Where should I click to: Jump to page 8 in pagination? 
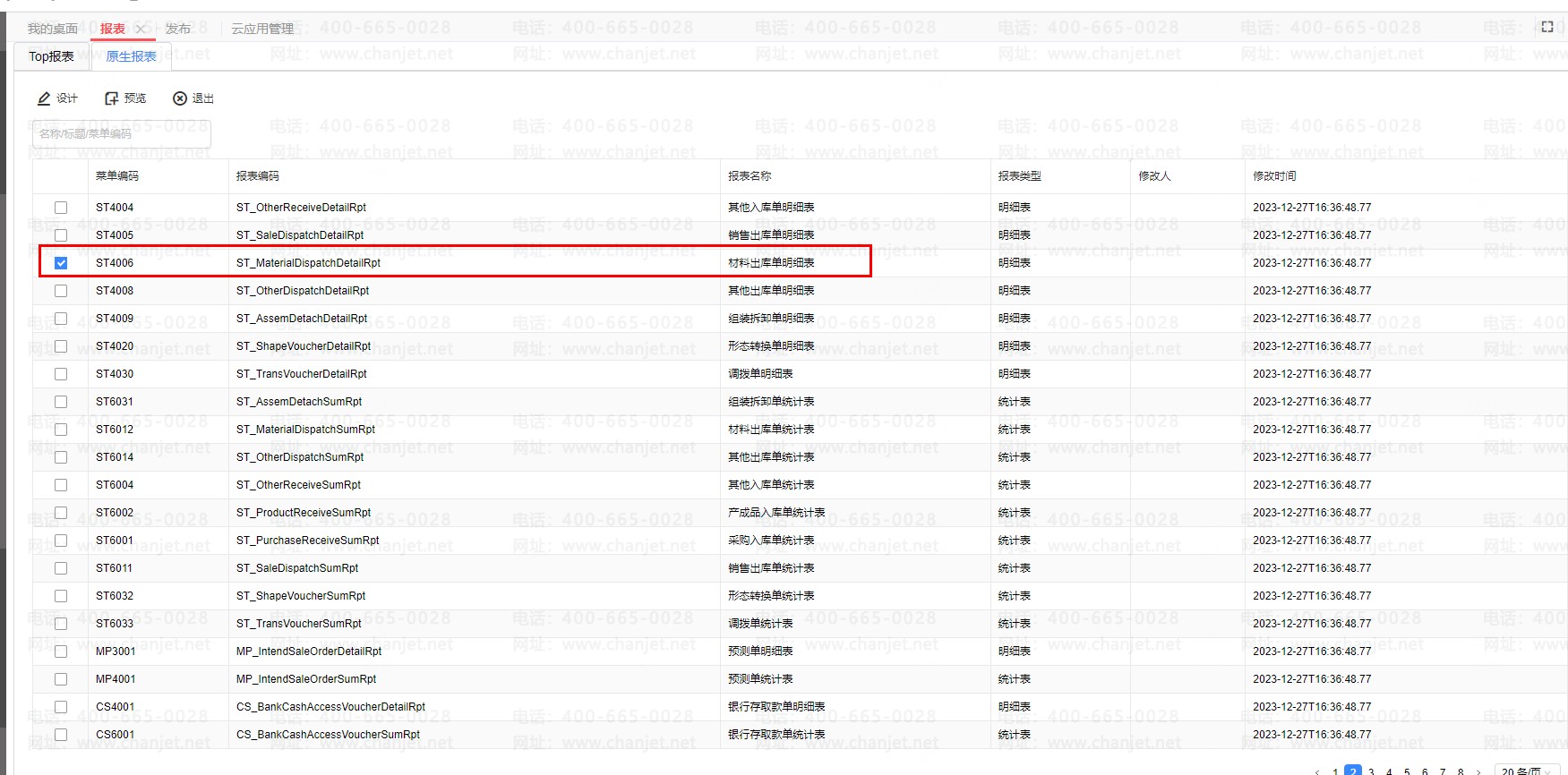tap(1461, 771)
